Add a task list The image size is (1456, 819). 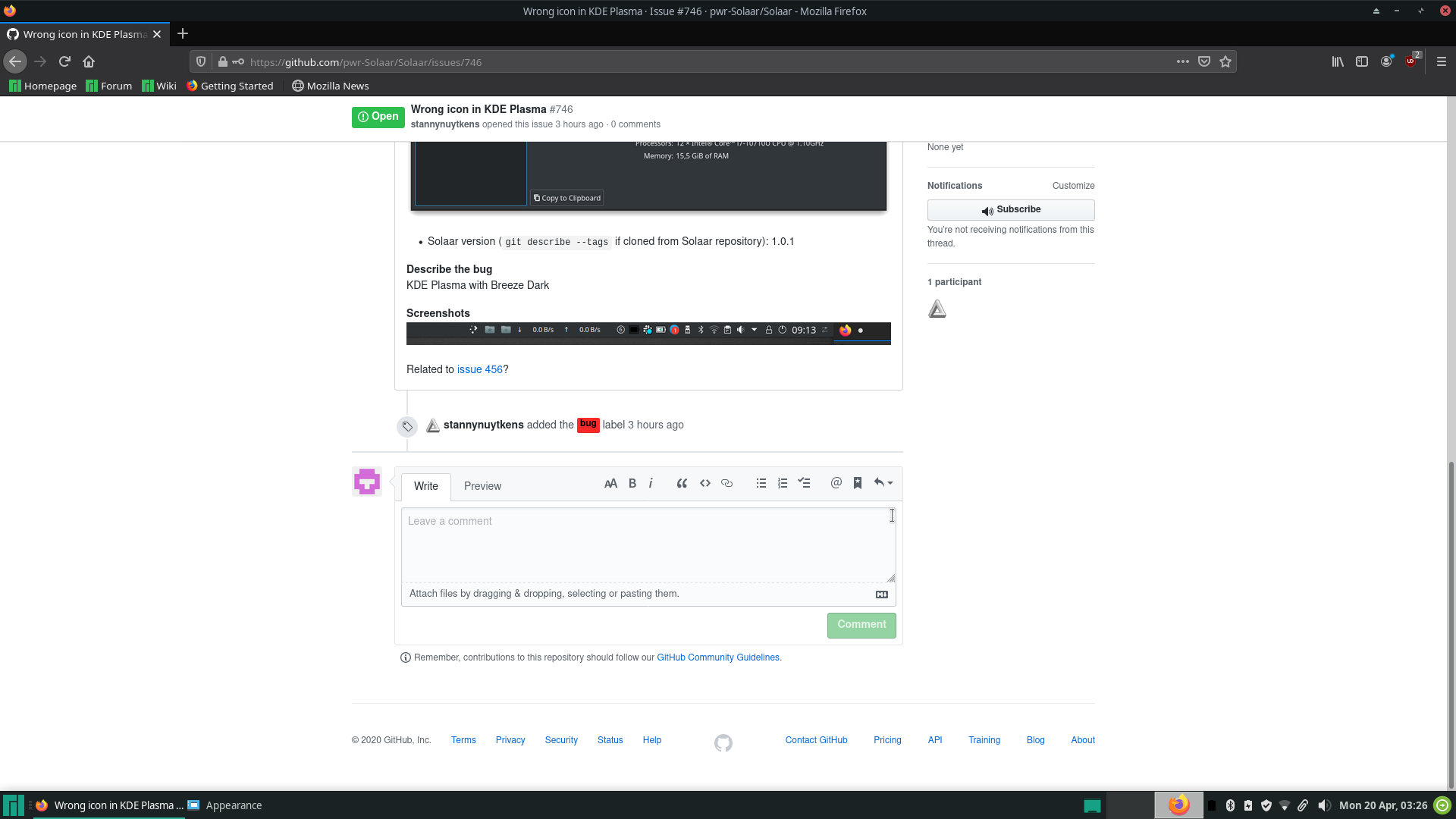point(805,484)
